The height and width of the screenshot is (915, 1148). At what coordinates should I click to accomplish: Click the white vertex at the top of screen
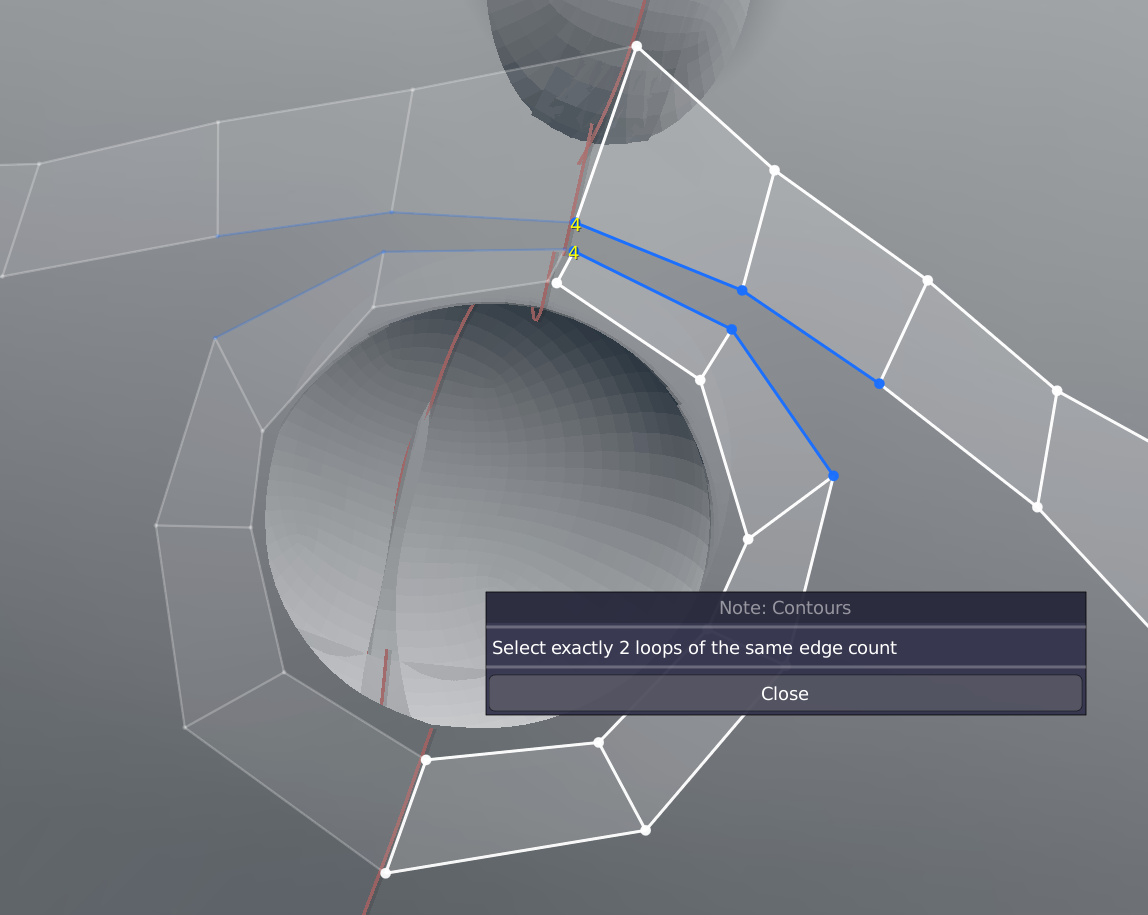[637, 46]
